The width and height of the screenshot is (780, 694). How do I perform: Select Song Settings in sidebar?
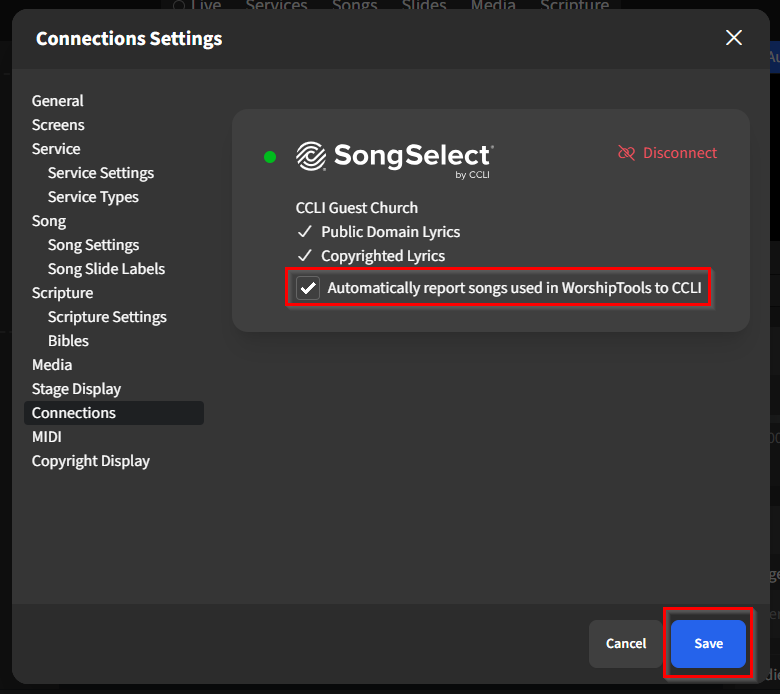(93, 245)
